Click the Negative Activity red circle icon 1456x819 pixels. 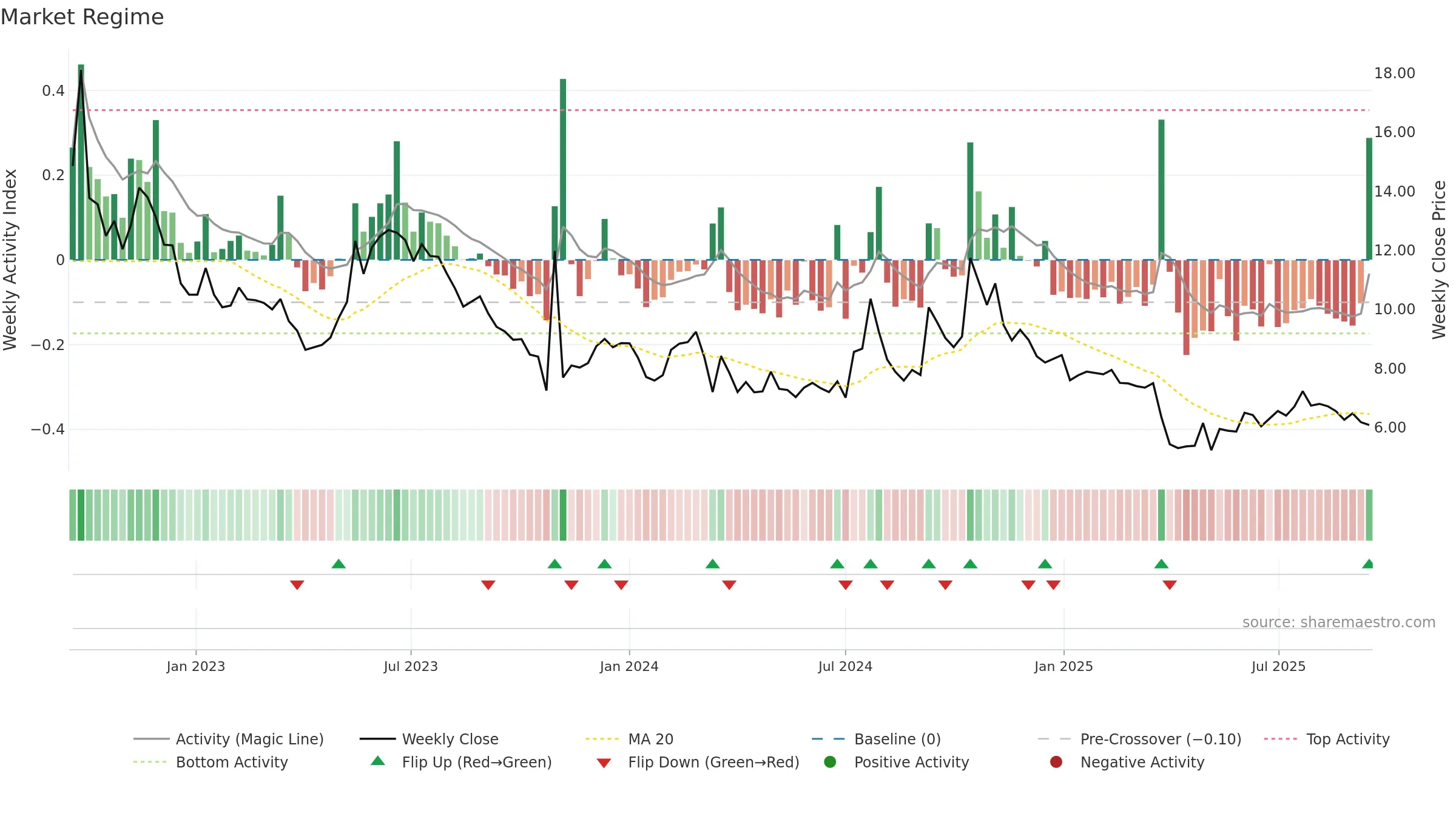coord(1056,761)
